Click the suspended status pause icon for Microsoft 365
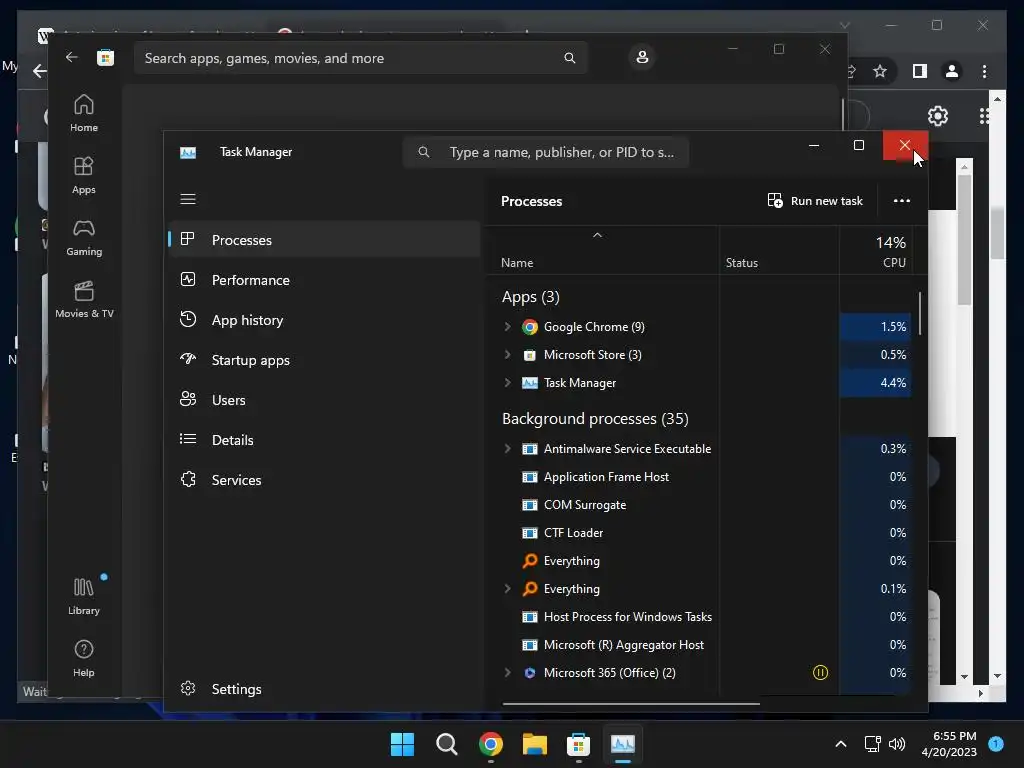 tap(820, 673)
